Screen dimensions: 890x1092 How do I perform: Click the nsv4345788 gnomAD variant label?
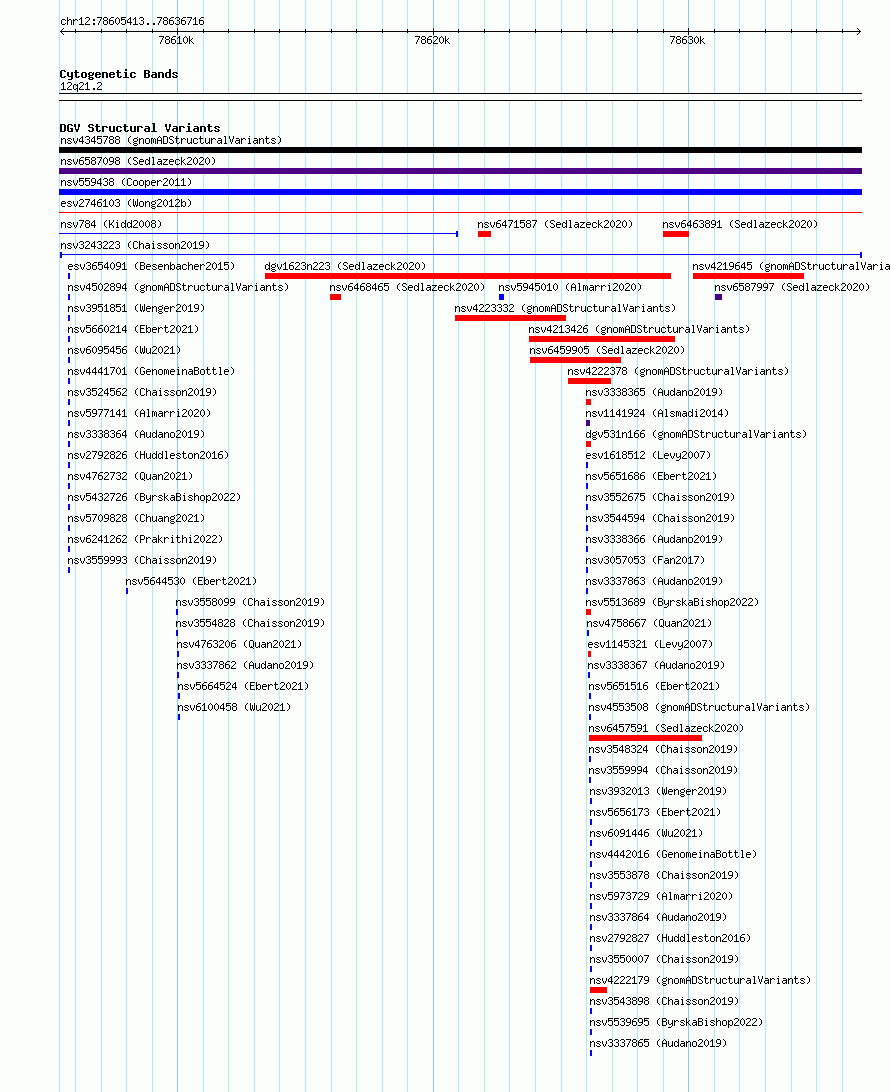point(171,140)
